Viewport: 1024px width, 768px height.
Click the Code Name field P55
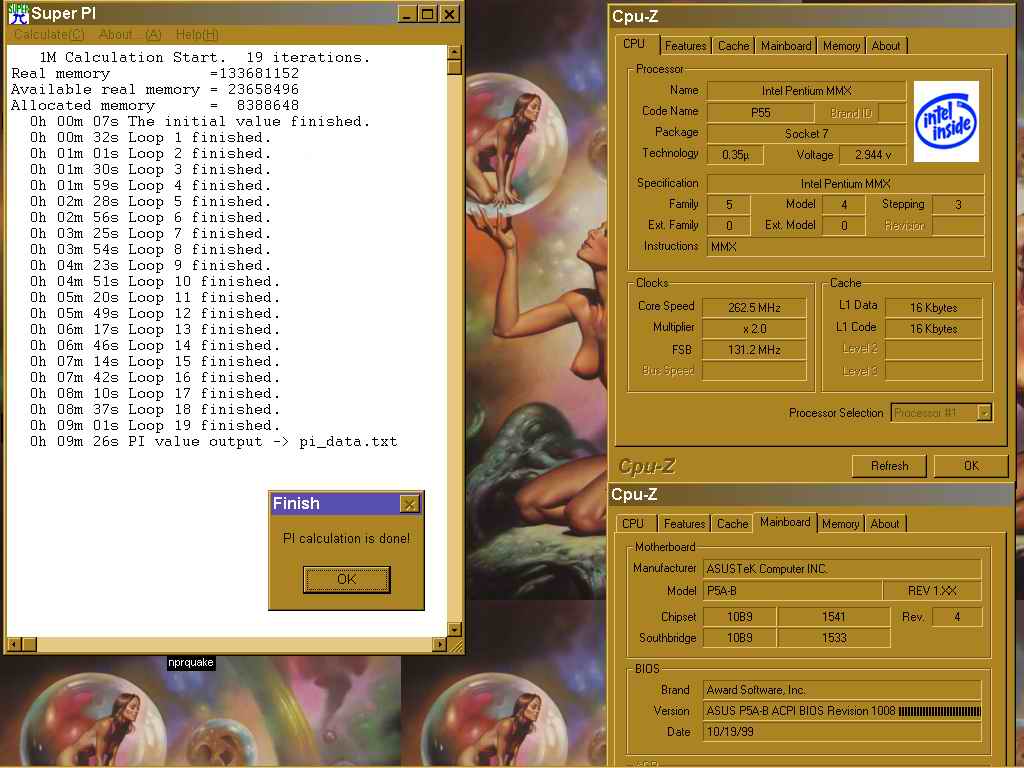[760, 112]
